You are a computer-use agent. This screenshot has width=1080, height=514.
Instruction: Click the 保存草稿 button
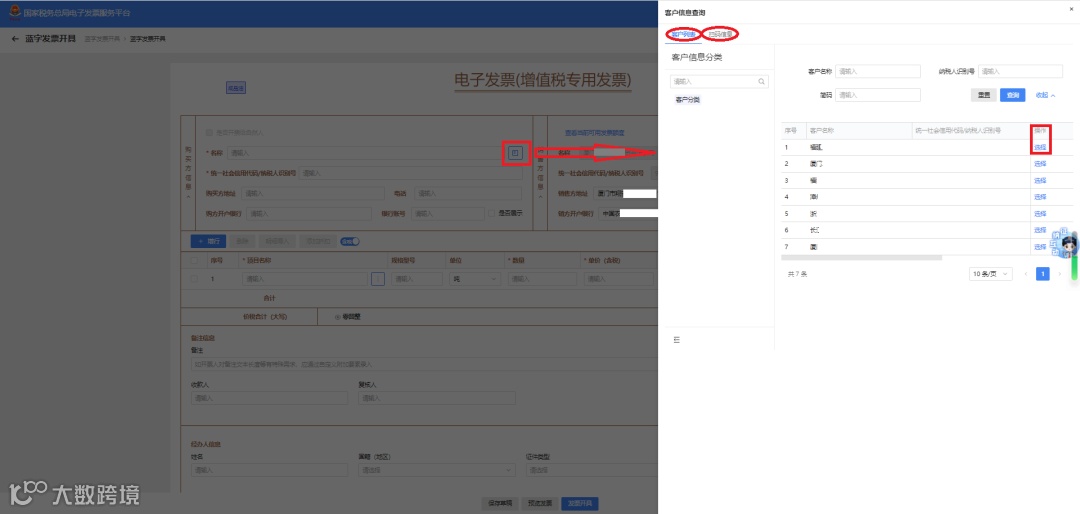click(x=499, y=503)
